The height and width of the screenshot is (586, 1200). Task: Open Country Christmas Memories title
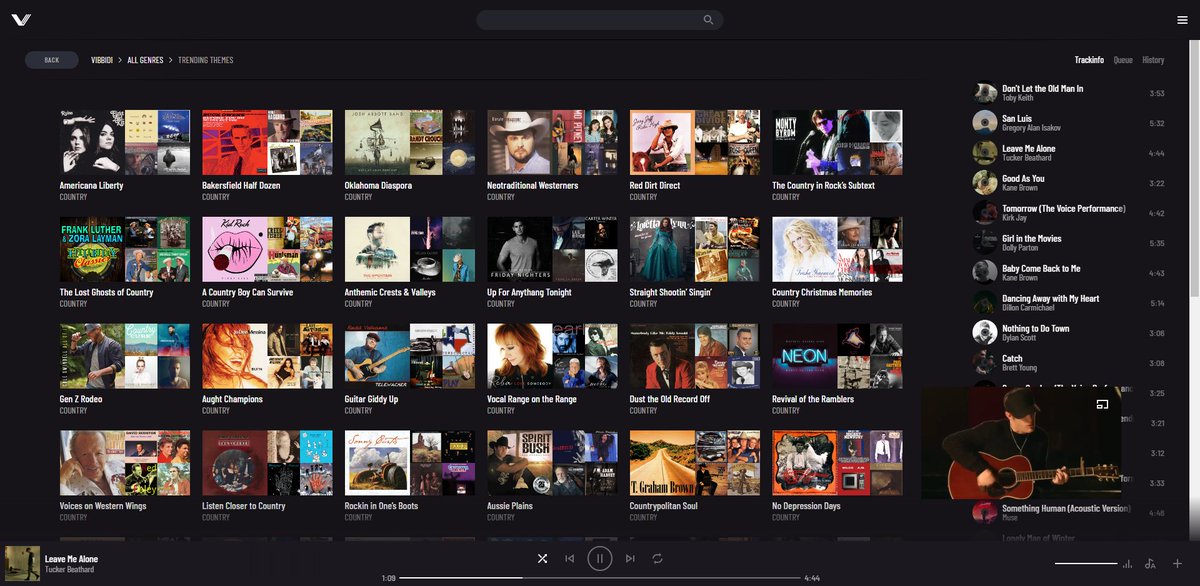pyautogui.click(x=822, y=293)
